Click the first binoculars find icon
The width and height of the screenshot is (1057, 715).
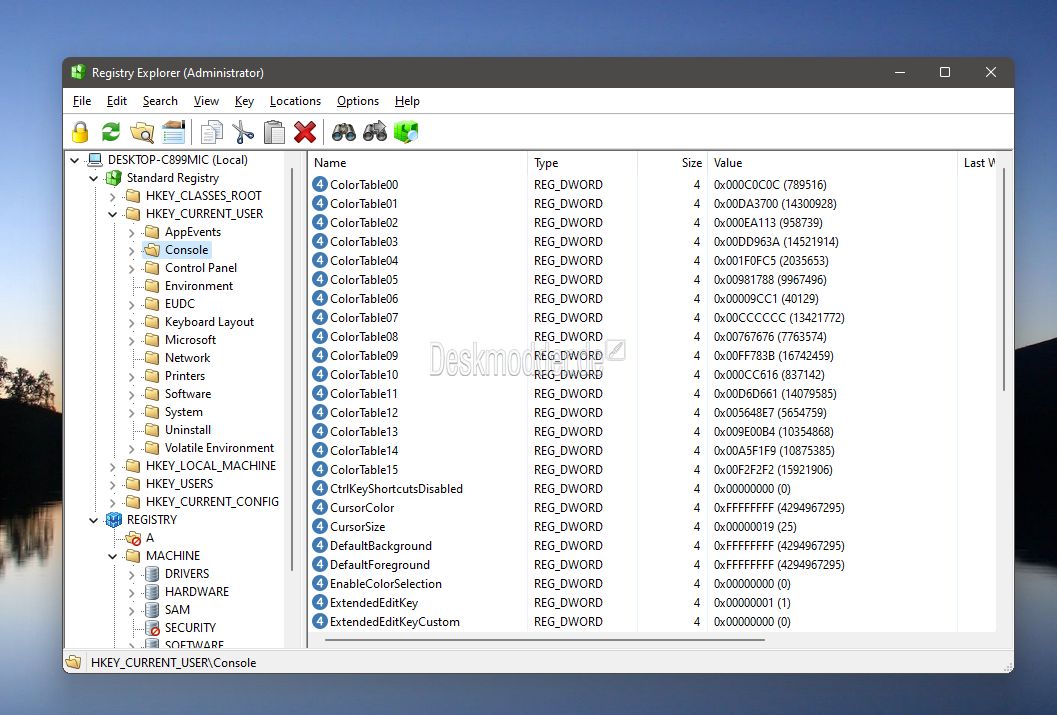tap(344, 132)
